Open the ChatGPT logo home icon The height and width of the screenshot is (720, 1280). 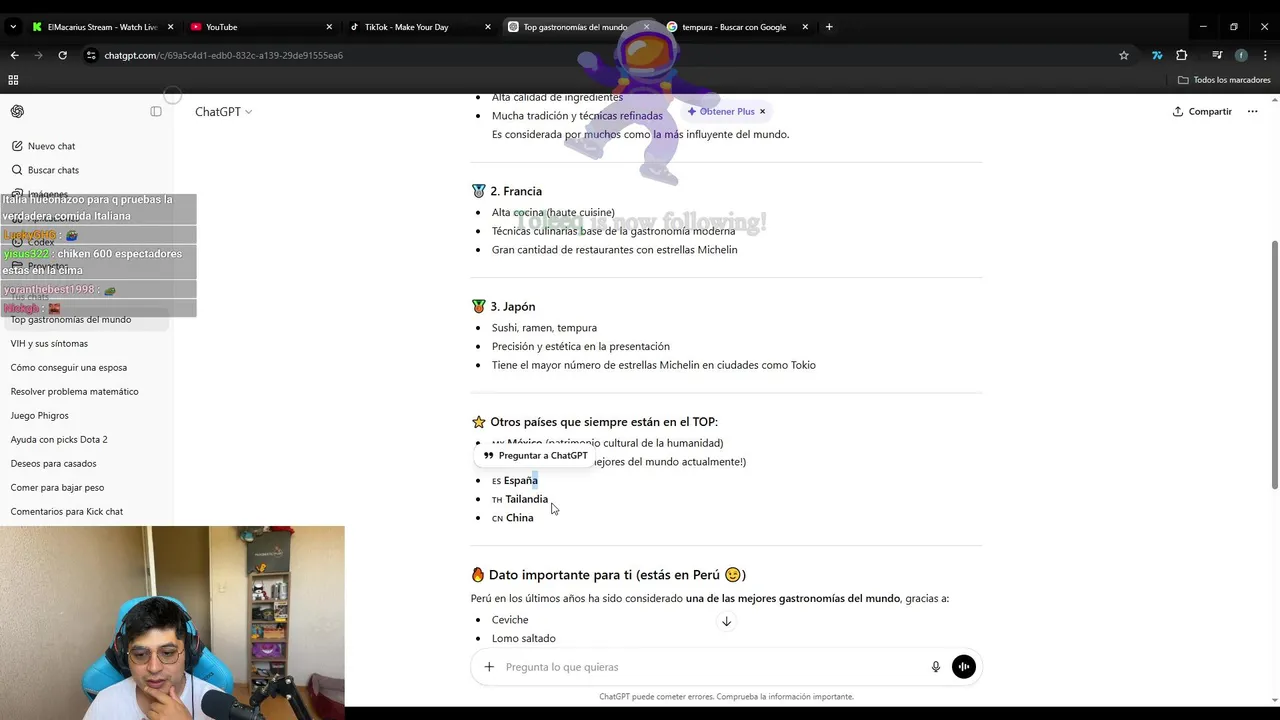pos(17,111)
